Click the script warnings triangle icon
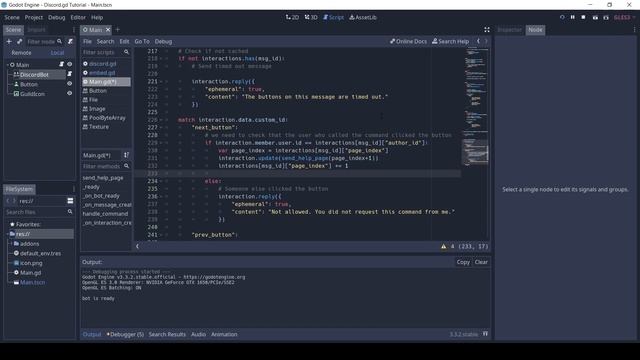The width and height of the screenshot is (640, 360). [444, 247]
